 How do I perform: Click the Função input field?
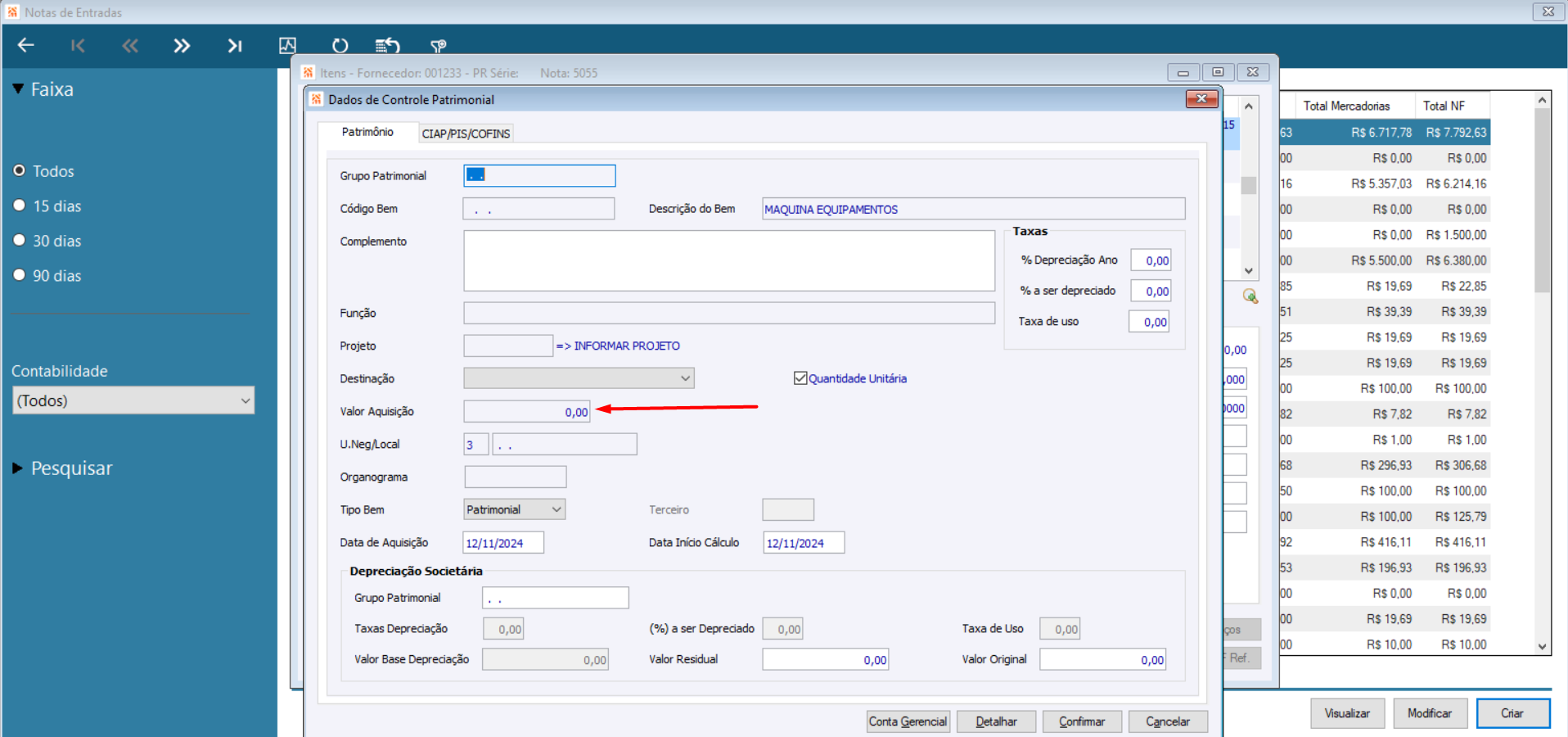click(729, 313)
